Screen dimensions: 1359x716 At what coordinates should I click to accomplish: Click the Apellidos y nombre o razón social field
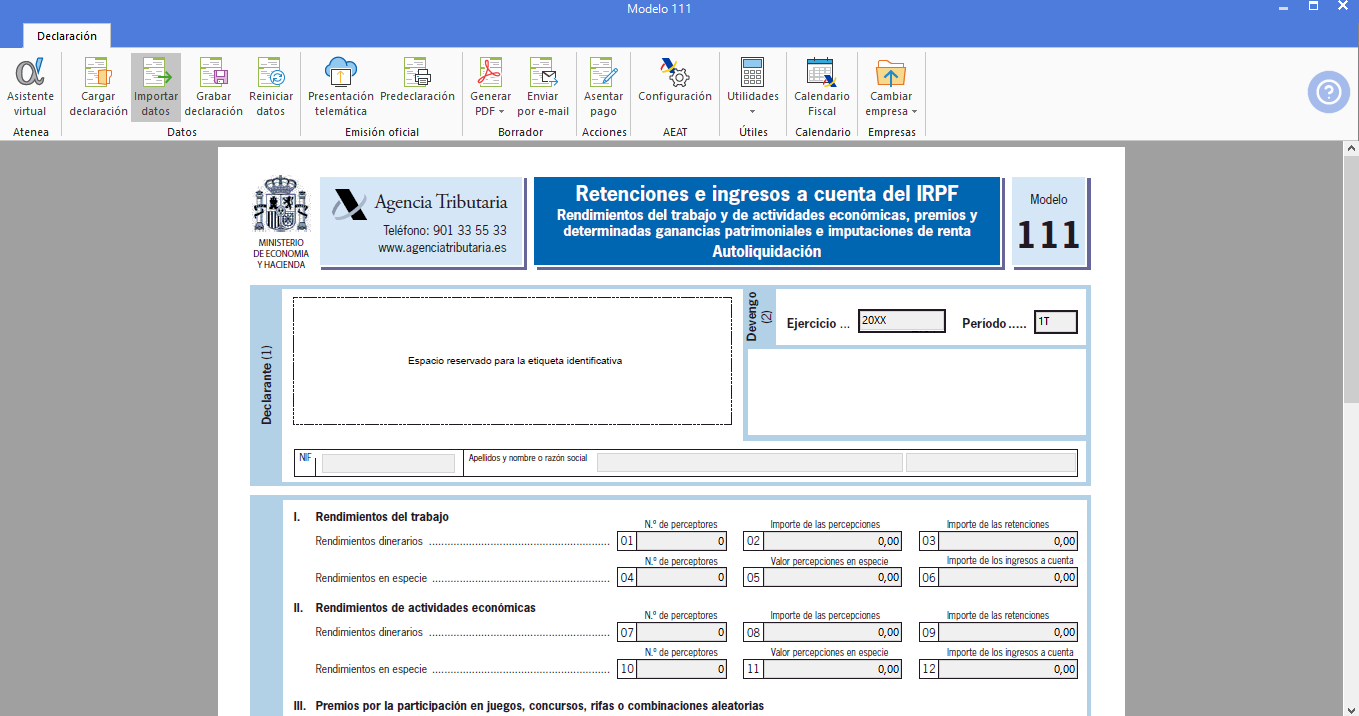point(750,462)
